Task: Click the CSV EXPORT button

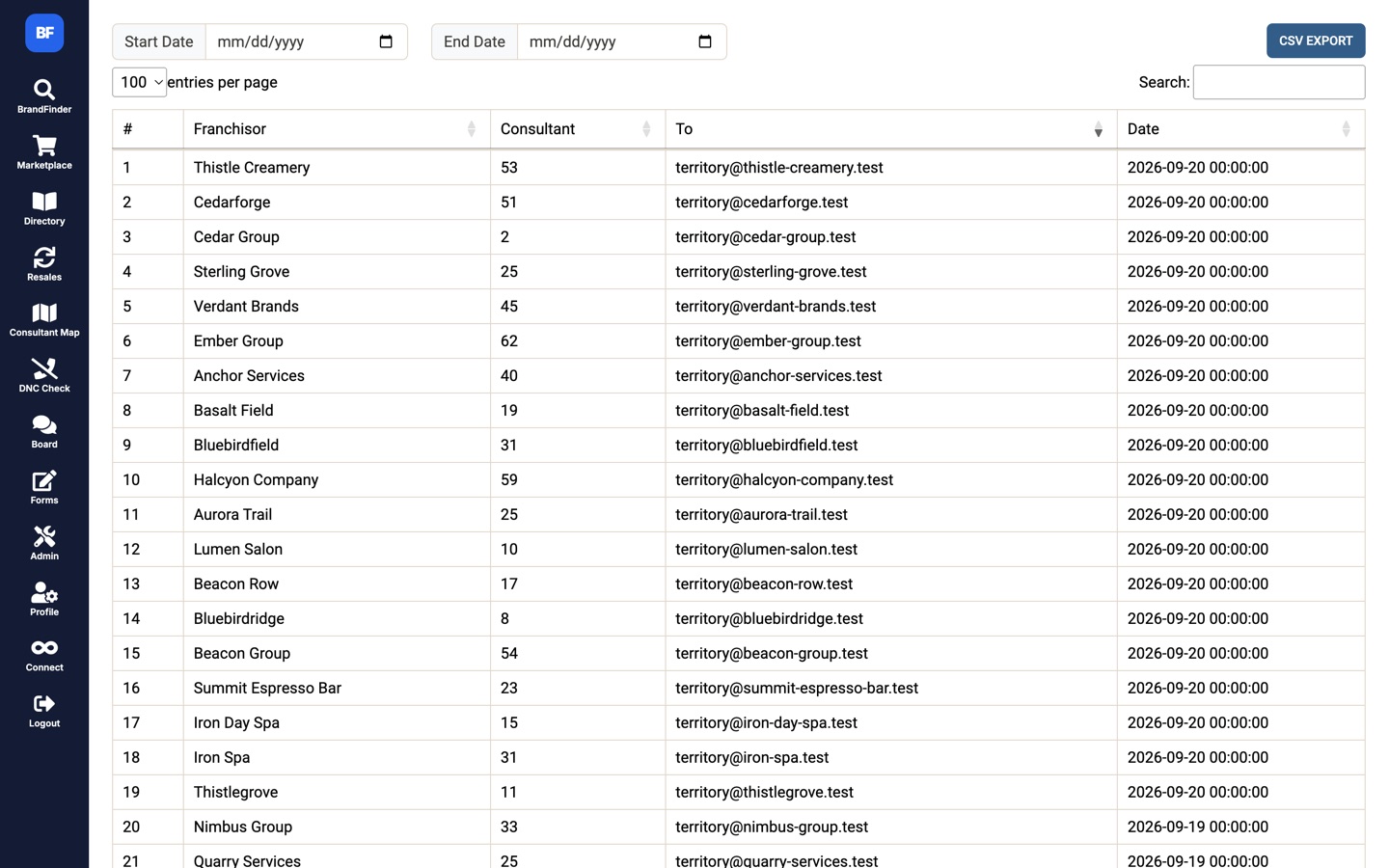Action: pyautogui.click(x=1316, y=41)
